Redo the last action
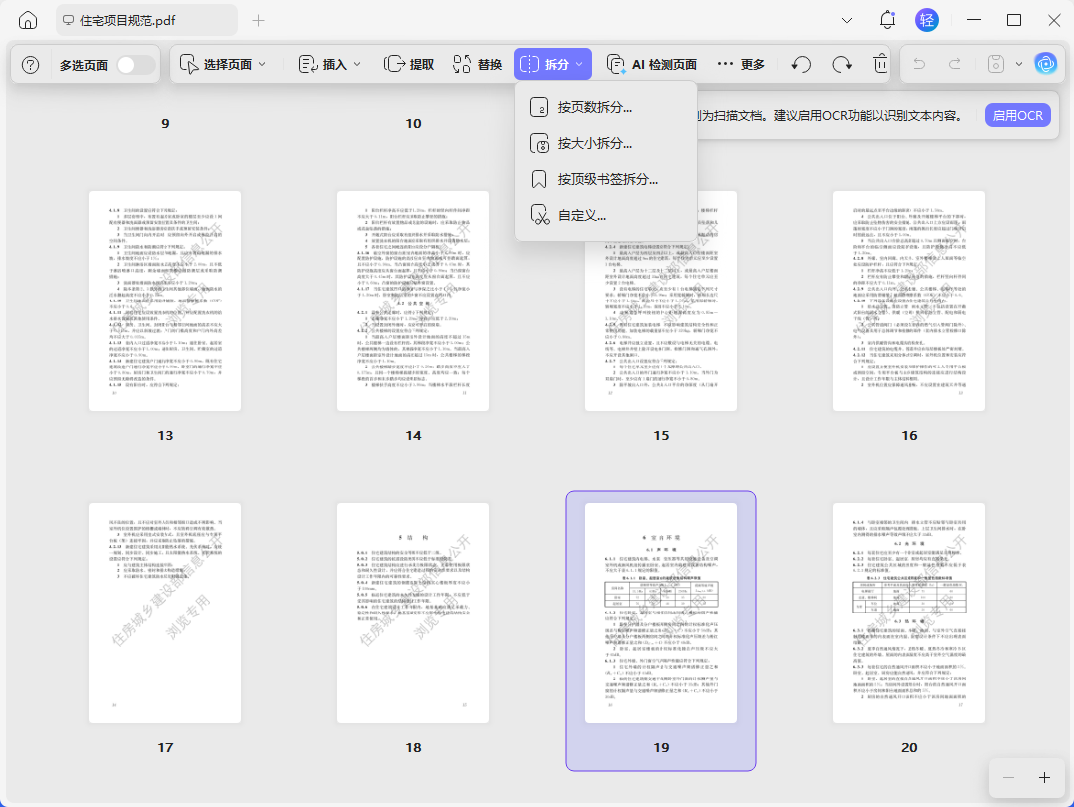Viewport: 1074px width, 807px height. (954, 64)
